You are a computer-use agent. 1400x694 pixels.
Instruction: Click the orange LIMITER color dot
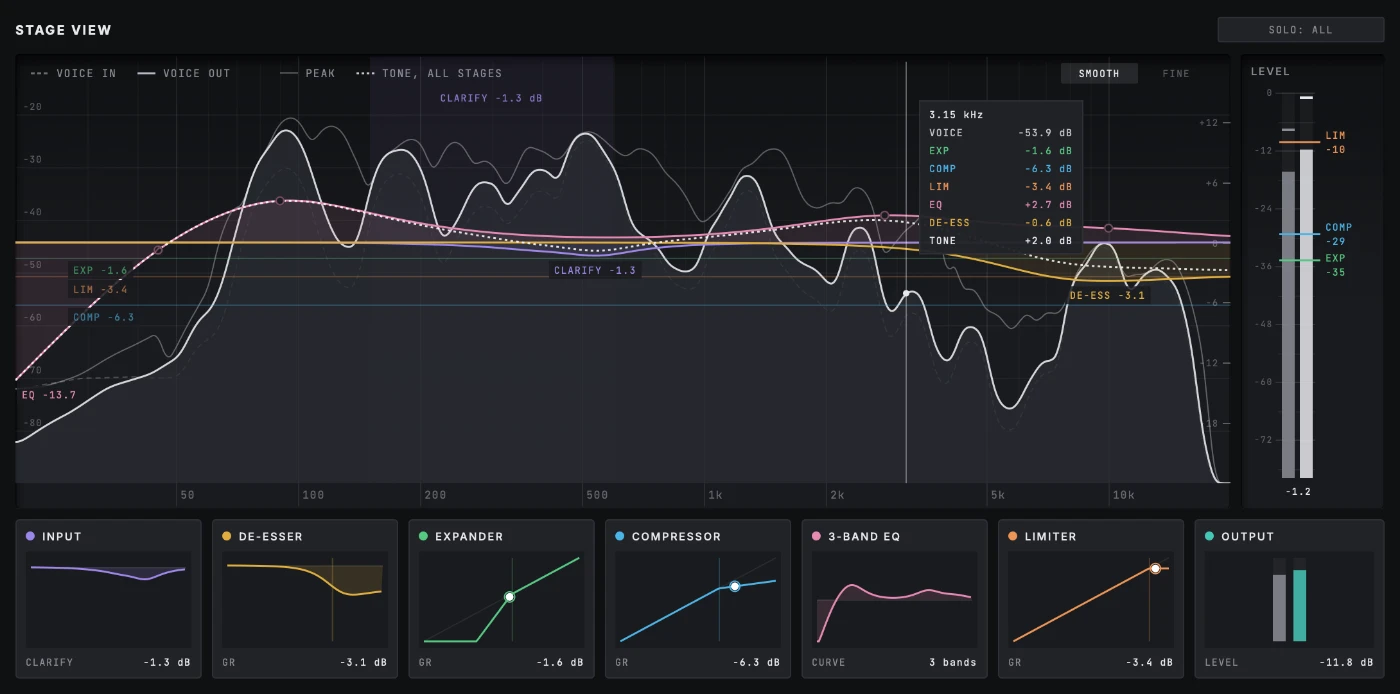pos(1013,537)
